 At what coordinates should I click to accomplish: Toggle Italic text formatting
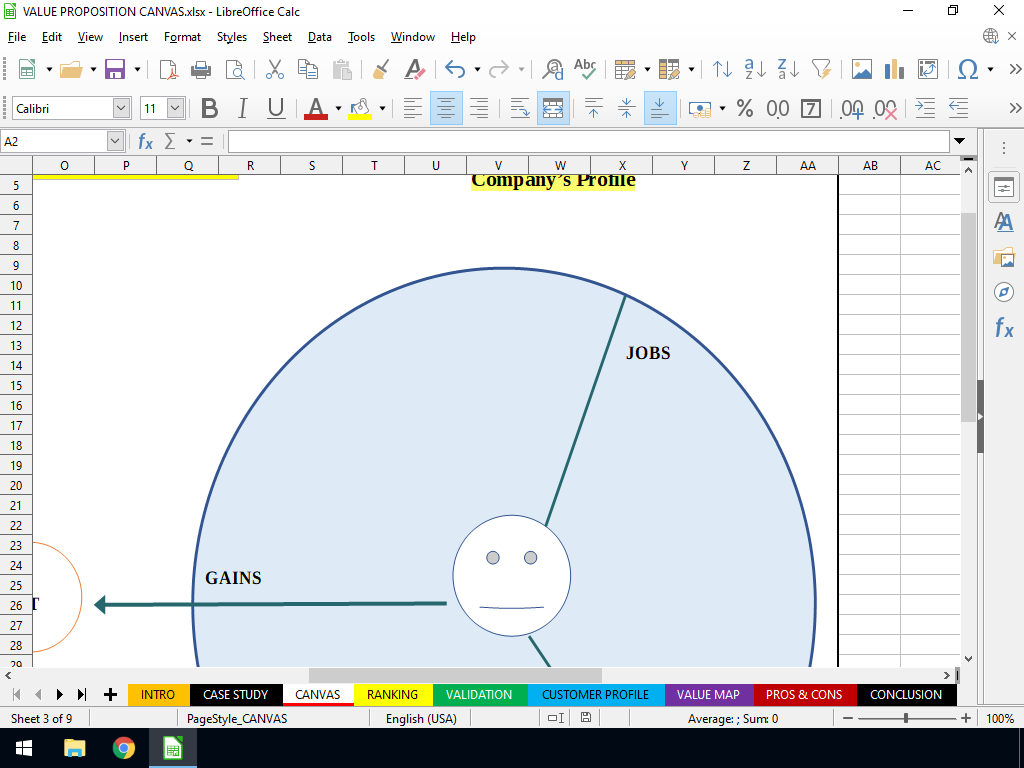pyautogui.click(x=242, y=108)
